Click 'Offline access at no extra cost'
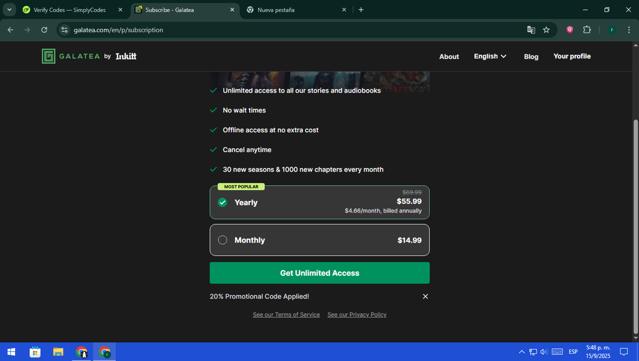The height and width of the screenshot is (361, 639). coord(271,130)
